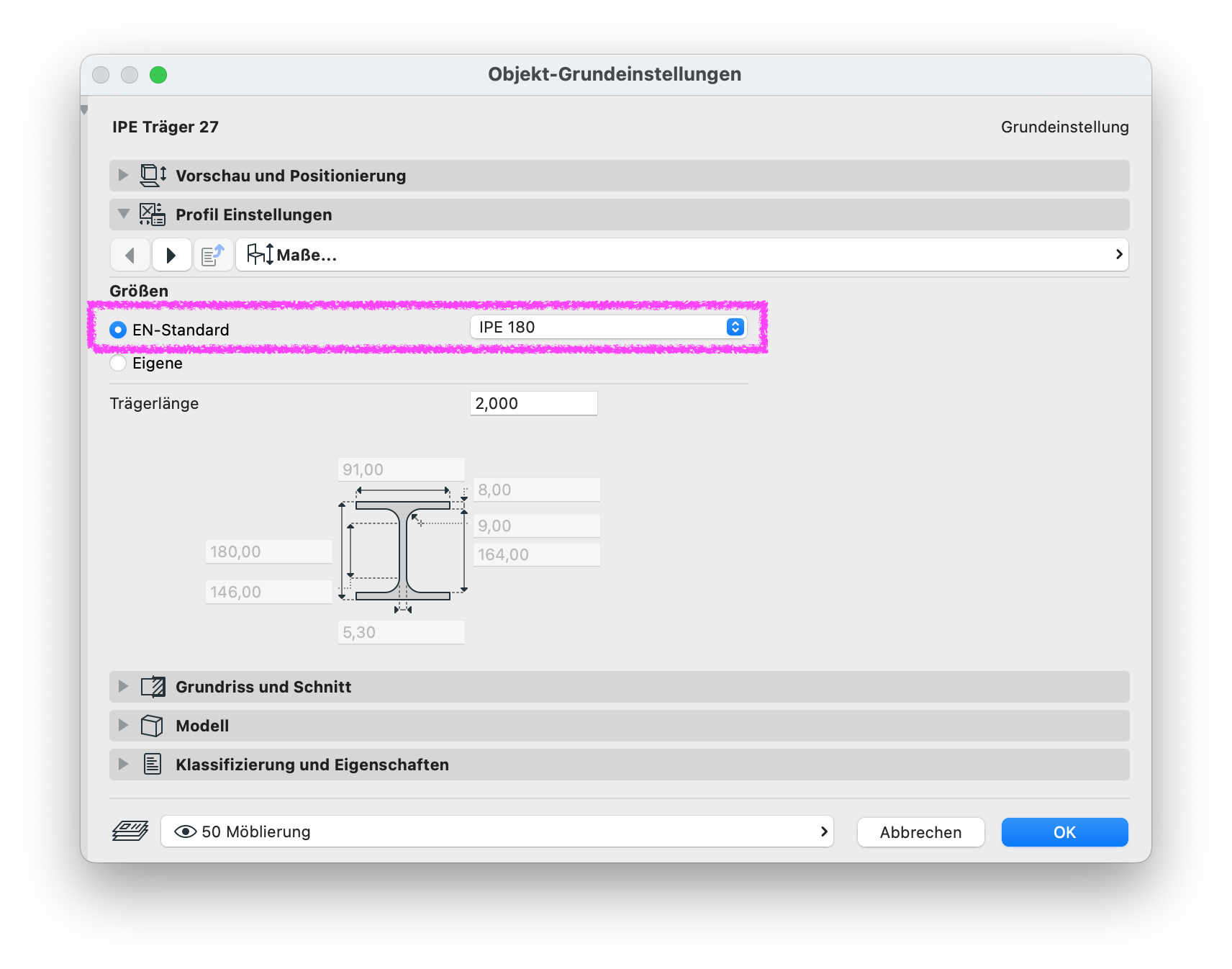Click the Grundeinstellung label at top right
This screenshot has height=969, width=1232.
(1065, 127)
